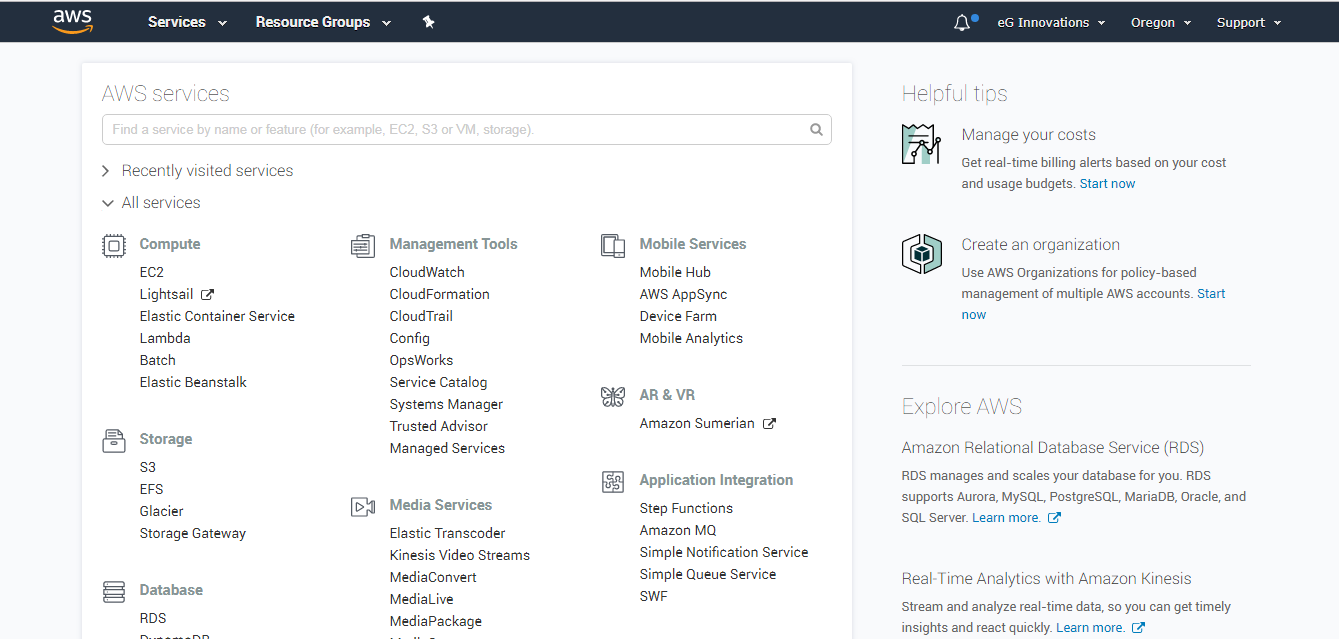Click the Media Services camera icon

(x=363, y=506)
